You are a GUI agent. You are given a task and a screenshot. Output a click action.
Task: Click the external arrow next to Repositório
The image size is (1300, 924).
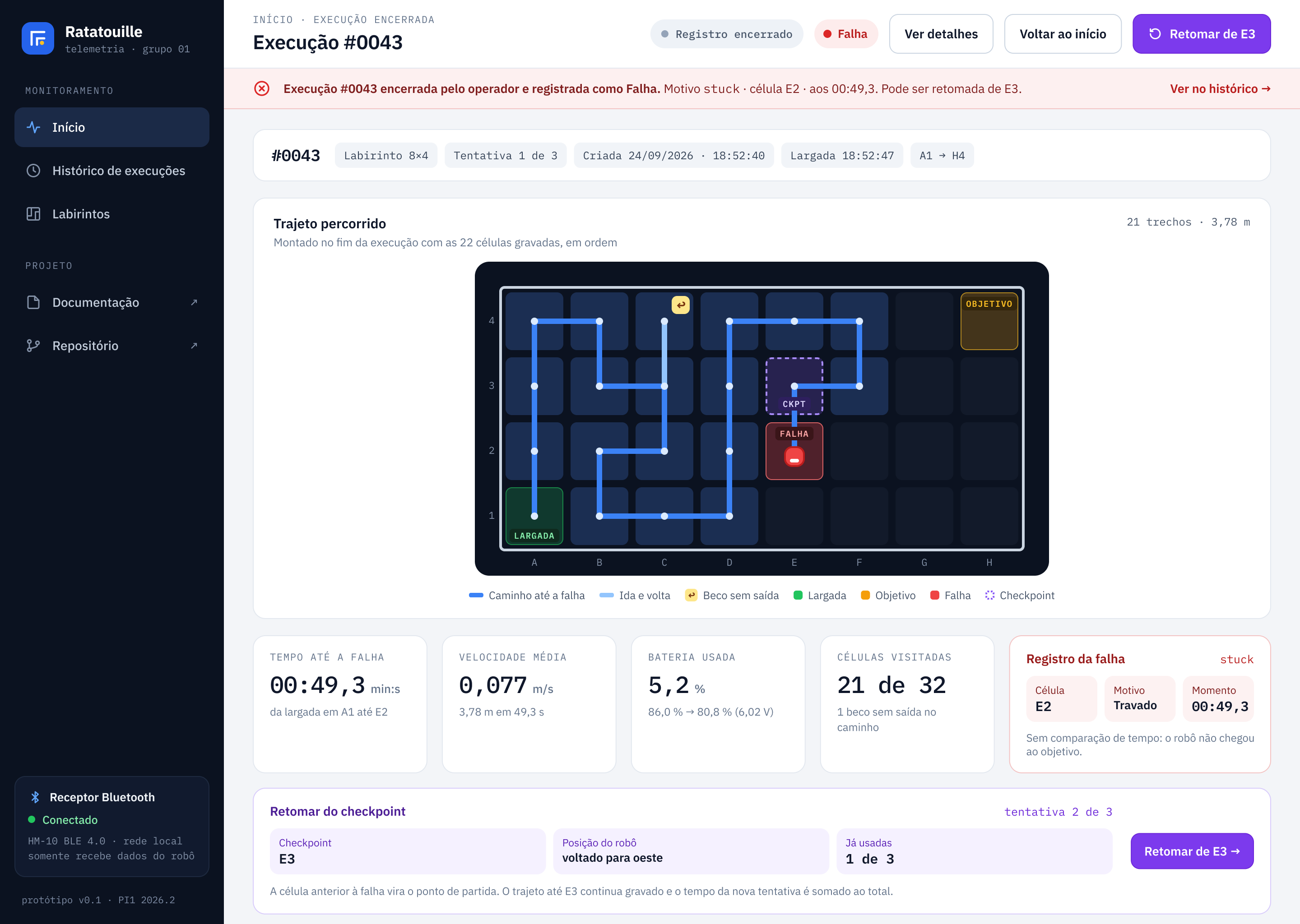click(194, 345)
